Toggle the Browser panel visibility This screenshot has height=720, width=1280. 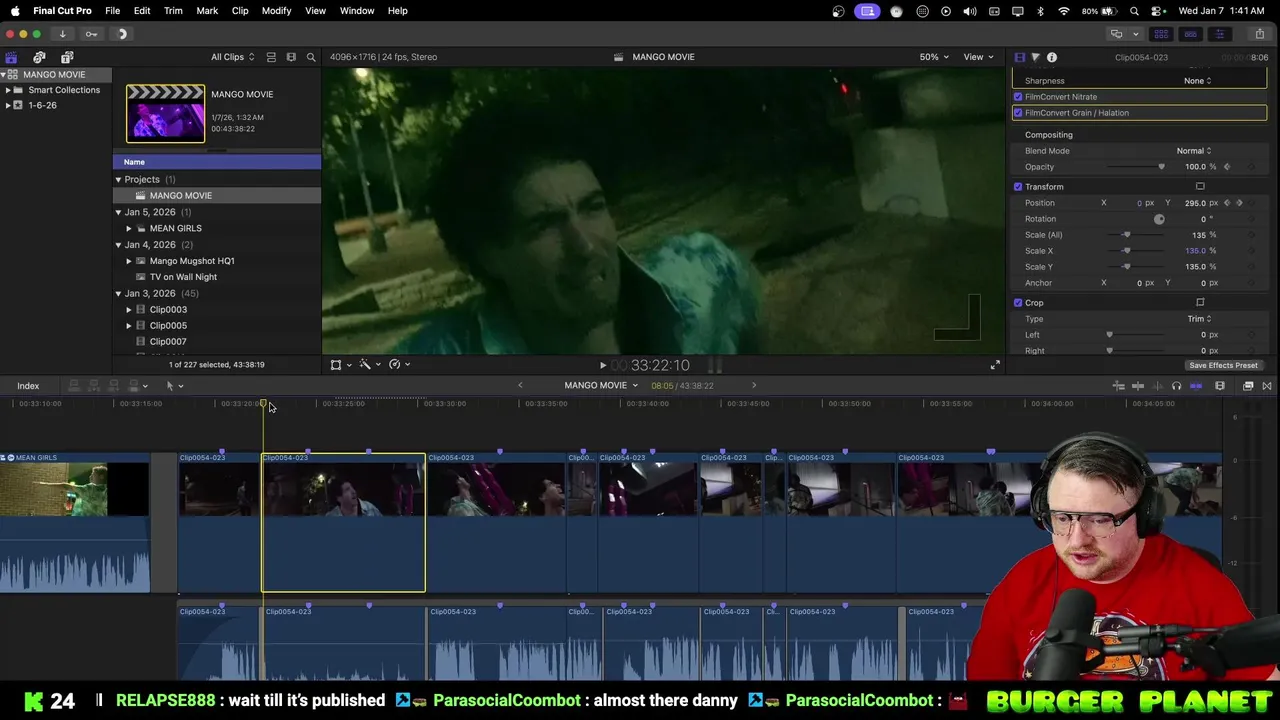1161,34
